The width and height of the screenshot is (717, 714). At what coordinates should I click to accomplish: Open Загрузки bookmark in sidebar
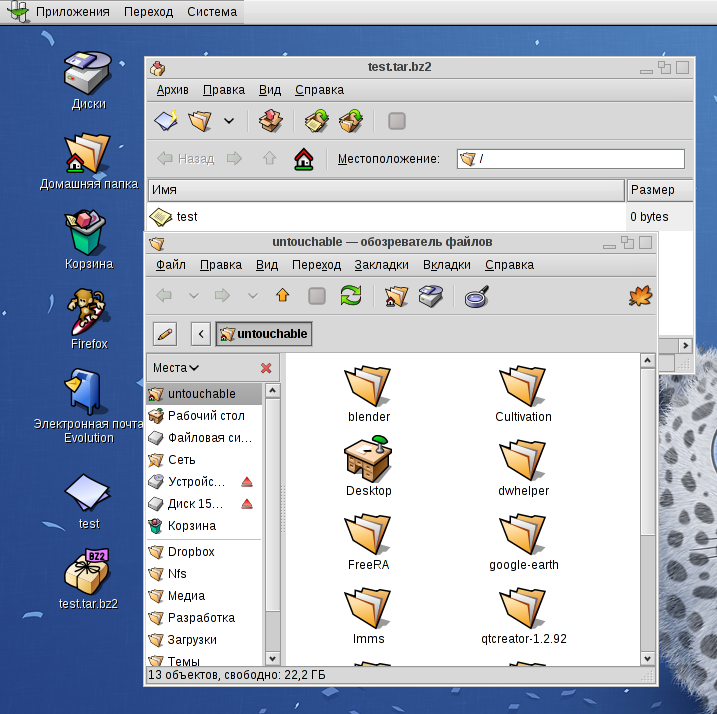pyautogui.click(x=204, y=640)
